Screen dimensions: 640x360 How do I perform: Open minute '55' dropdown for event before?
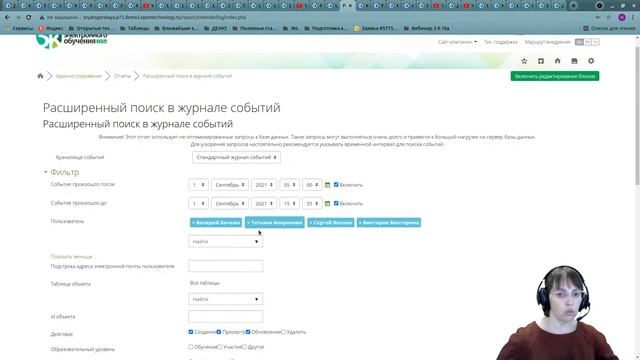312,203
